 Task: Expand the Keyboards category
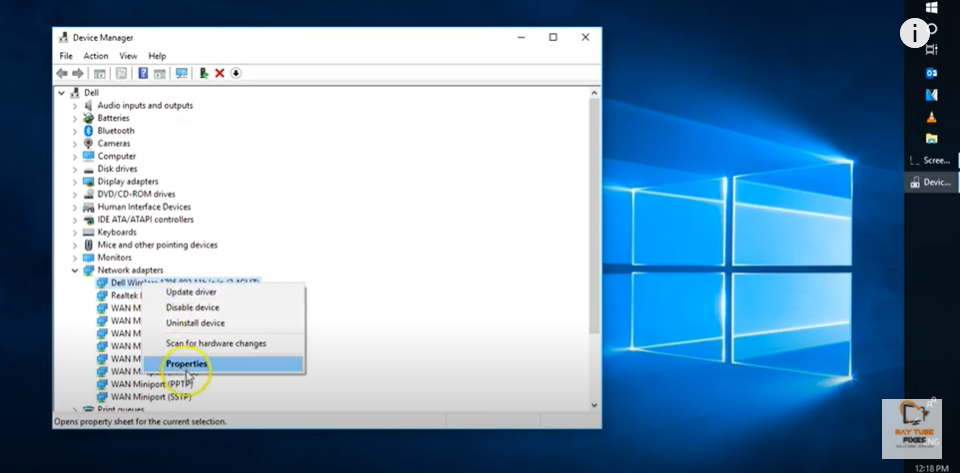point(75,232)
